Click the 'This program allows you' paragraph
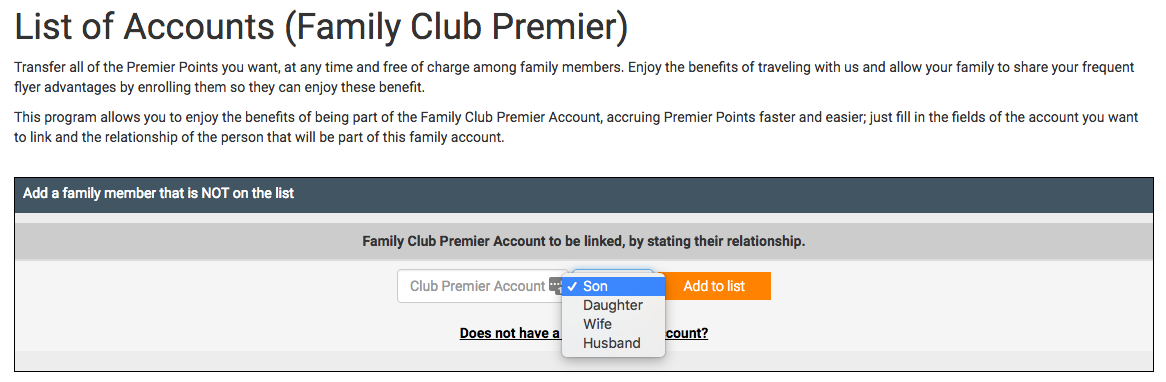The height and width of the screenshot is (382, 1166). click(x=576, y=128)
